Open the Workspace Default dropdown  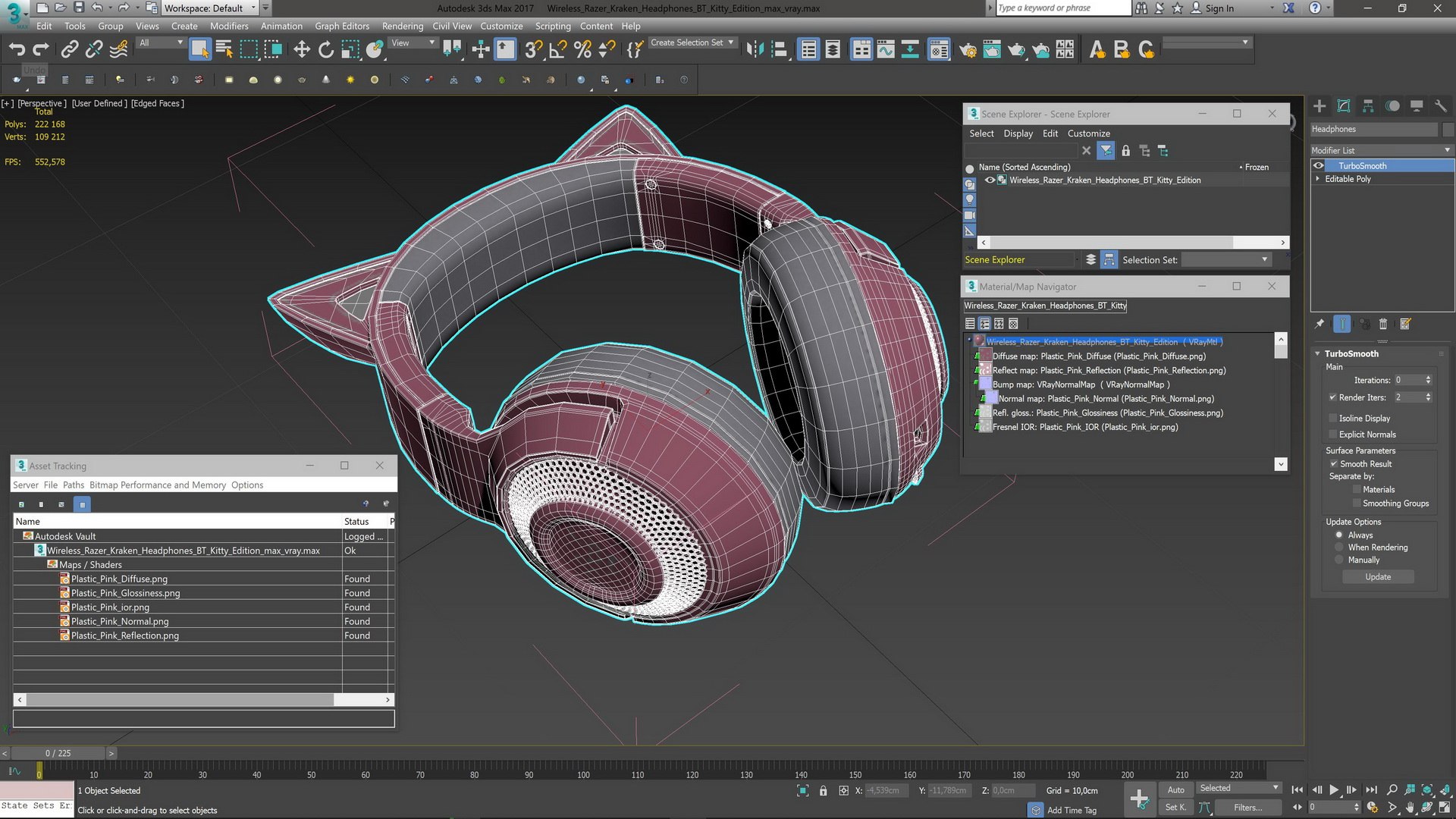click(210, 8)
